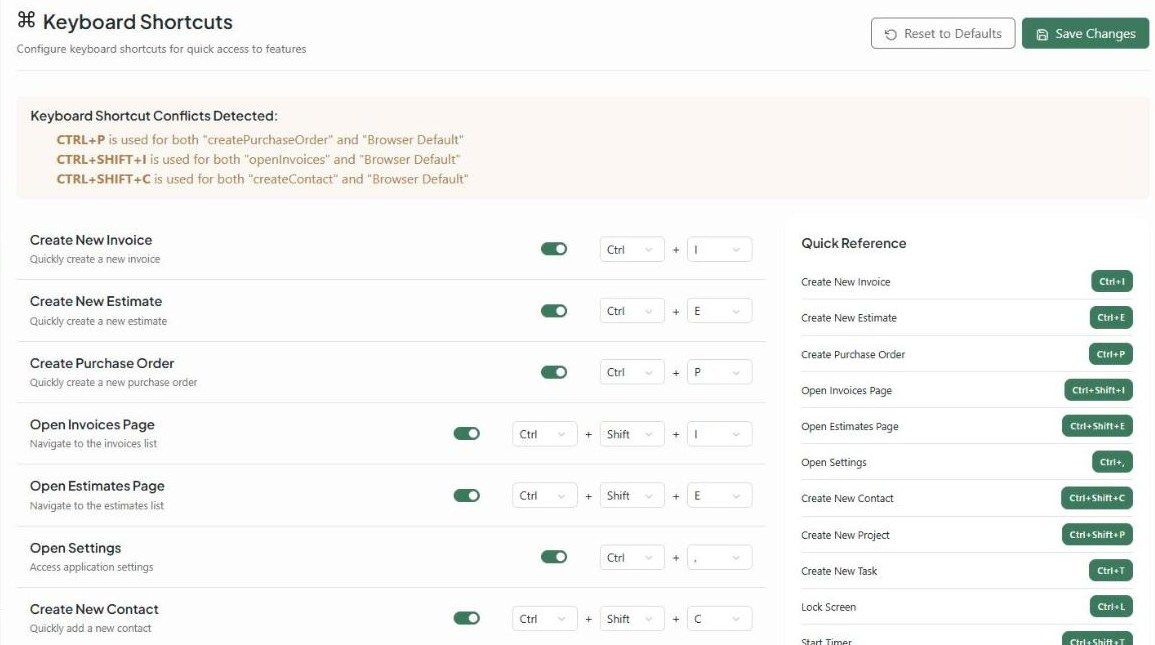Click Reset to Defaults button
This screenshot has width=1155, height=645.
point(943,34)
